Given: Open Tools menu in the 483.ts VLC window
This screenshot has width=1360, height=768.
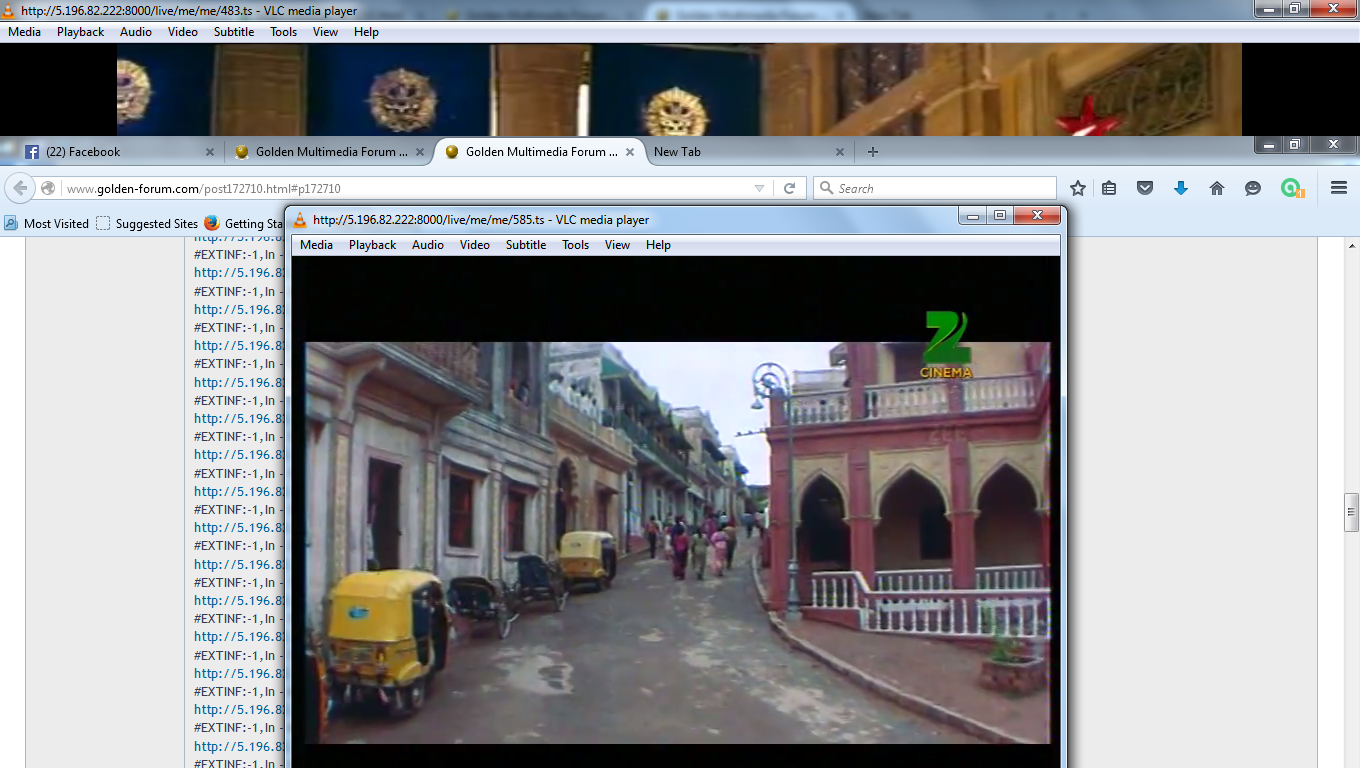Looking at the screenshot, I should pyautogui.click(x=284, y=32).
